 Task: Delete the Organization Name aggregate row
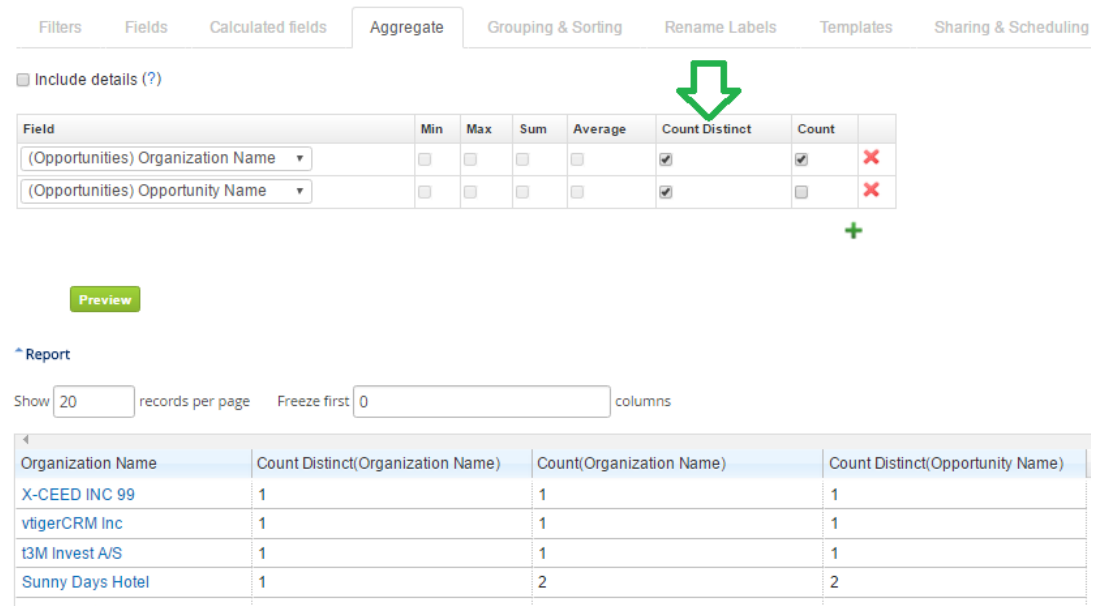point(870,158)
